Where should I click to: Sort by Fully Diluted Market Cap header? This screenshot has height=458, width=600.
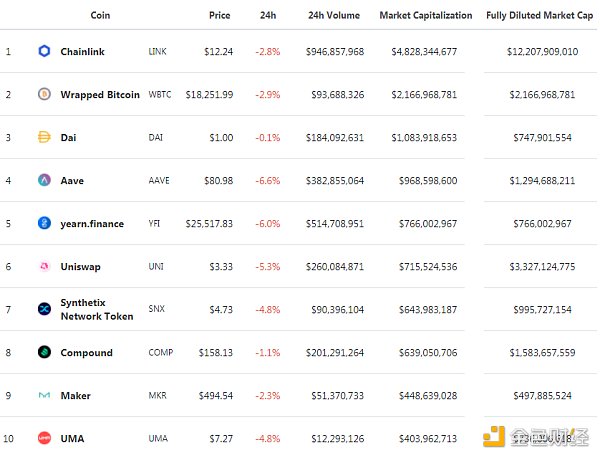[540, 16]
